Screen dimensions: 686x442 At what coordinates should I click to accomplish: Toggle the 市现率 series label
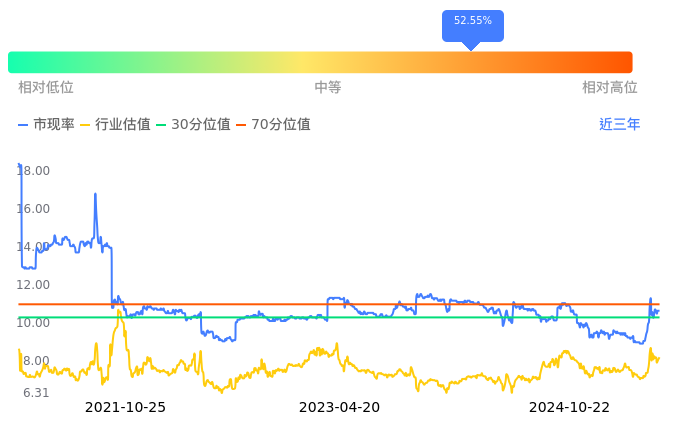[54, 125]
